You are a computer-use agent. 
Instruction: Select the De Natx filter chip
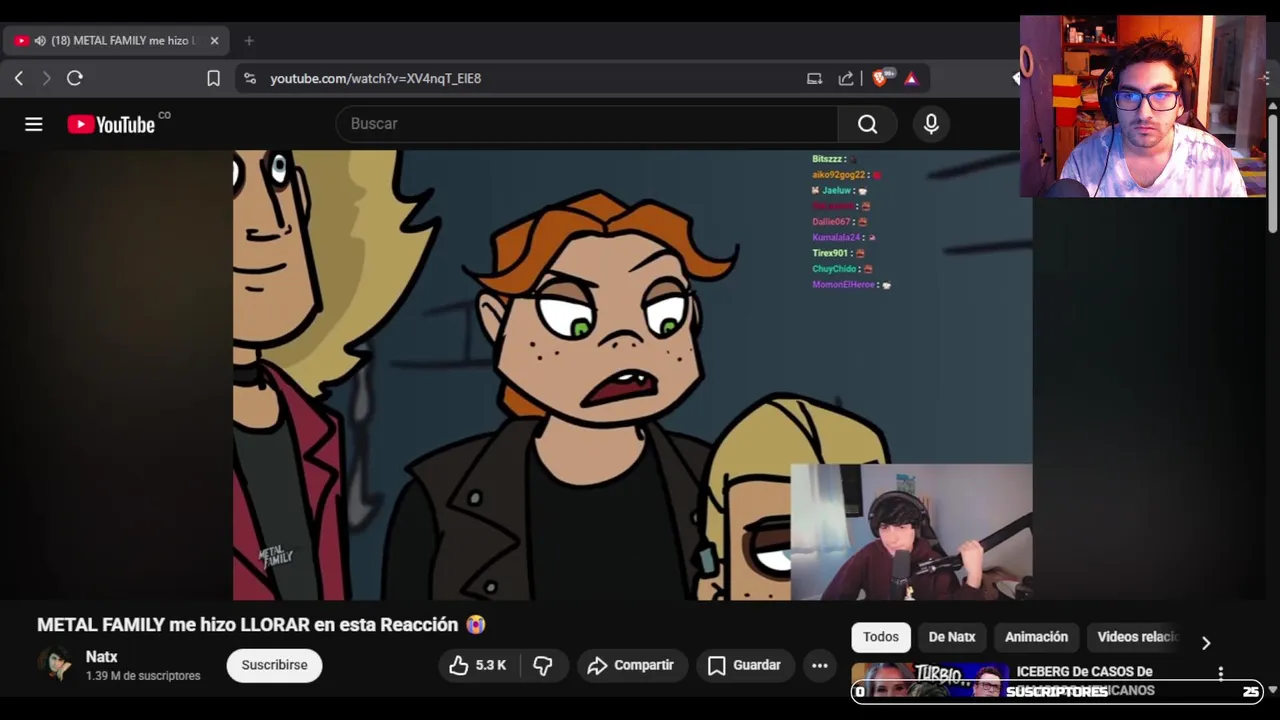pyautogui.click(x=952, y=637)
